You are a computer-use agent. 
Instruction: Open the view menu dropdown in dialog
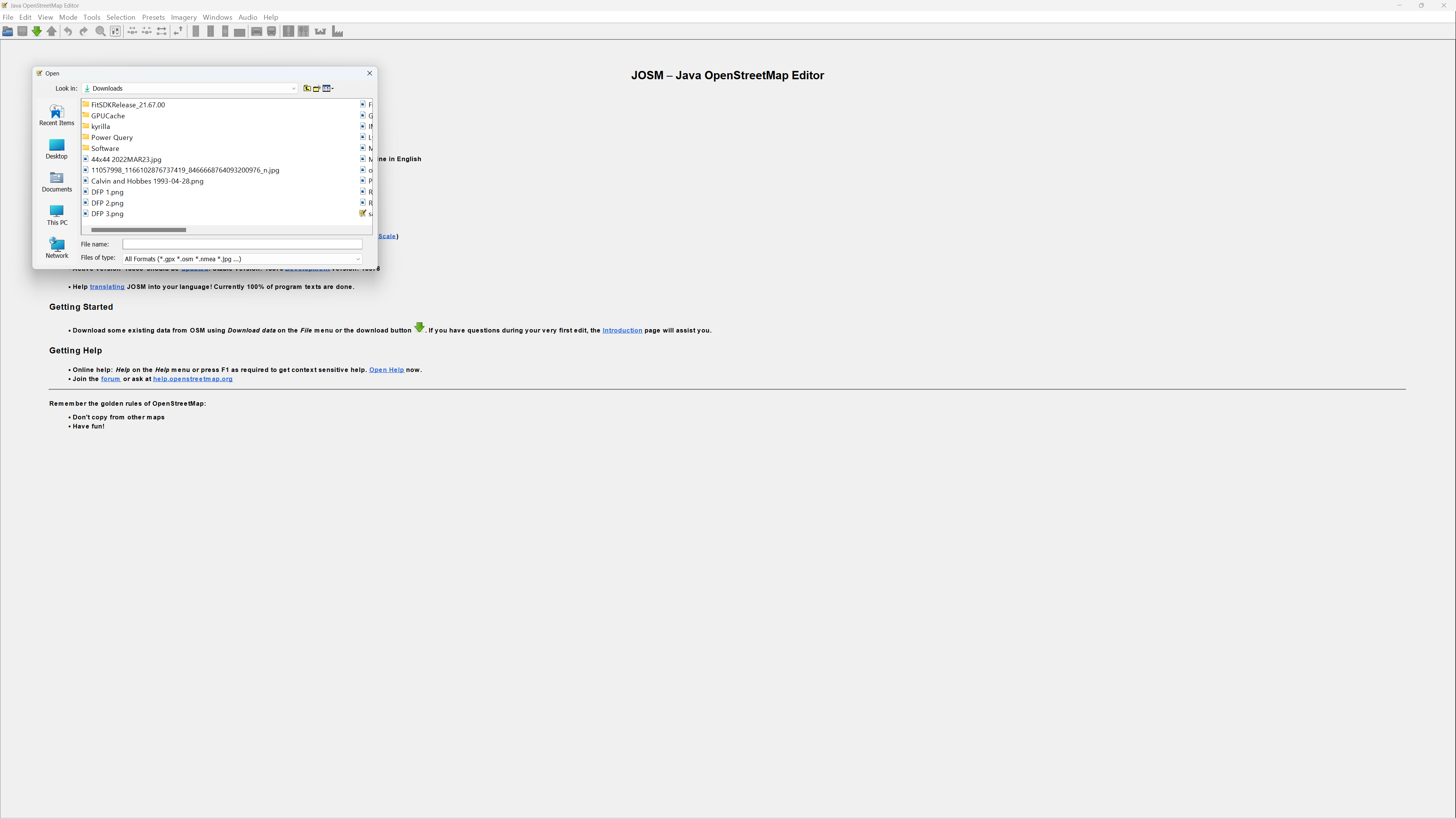click(x=328, y=88)
